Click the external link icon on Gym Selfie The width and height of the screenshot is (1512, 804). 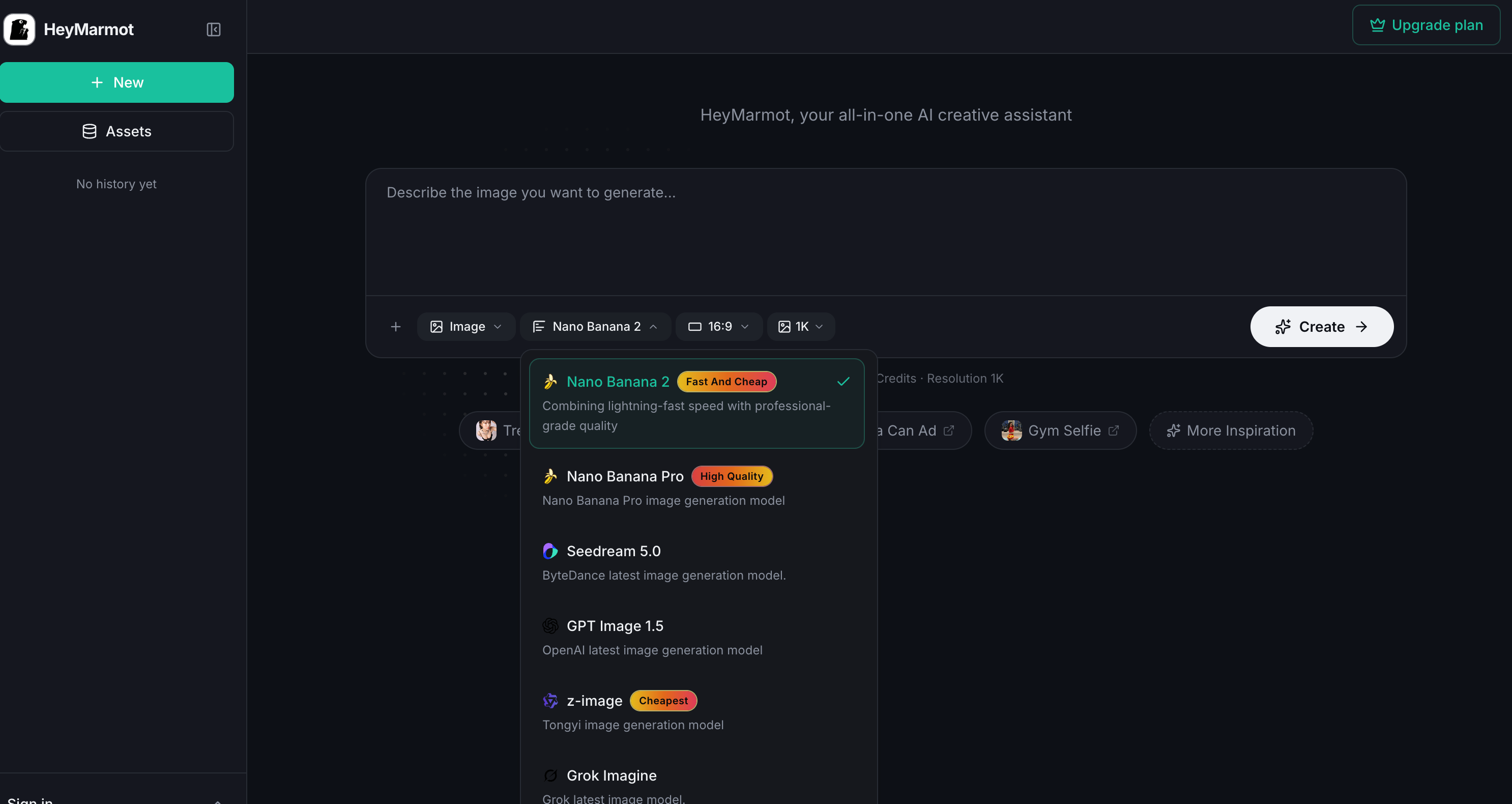coord(1114,430)
